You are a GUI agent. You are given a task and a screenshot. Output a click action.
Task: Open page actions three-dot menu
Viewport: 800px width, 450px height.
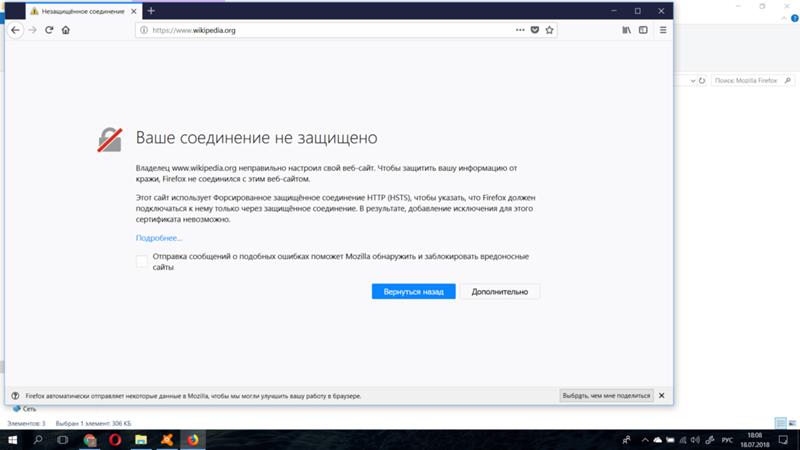coord(520,30)
